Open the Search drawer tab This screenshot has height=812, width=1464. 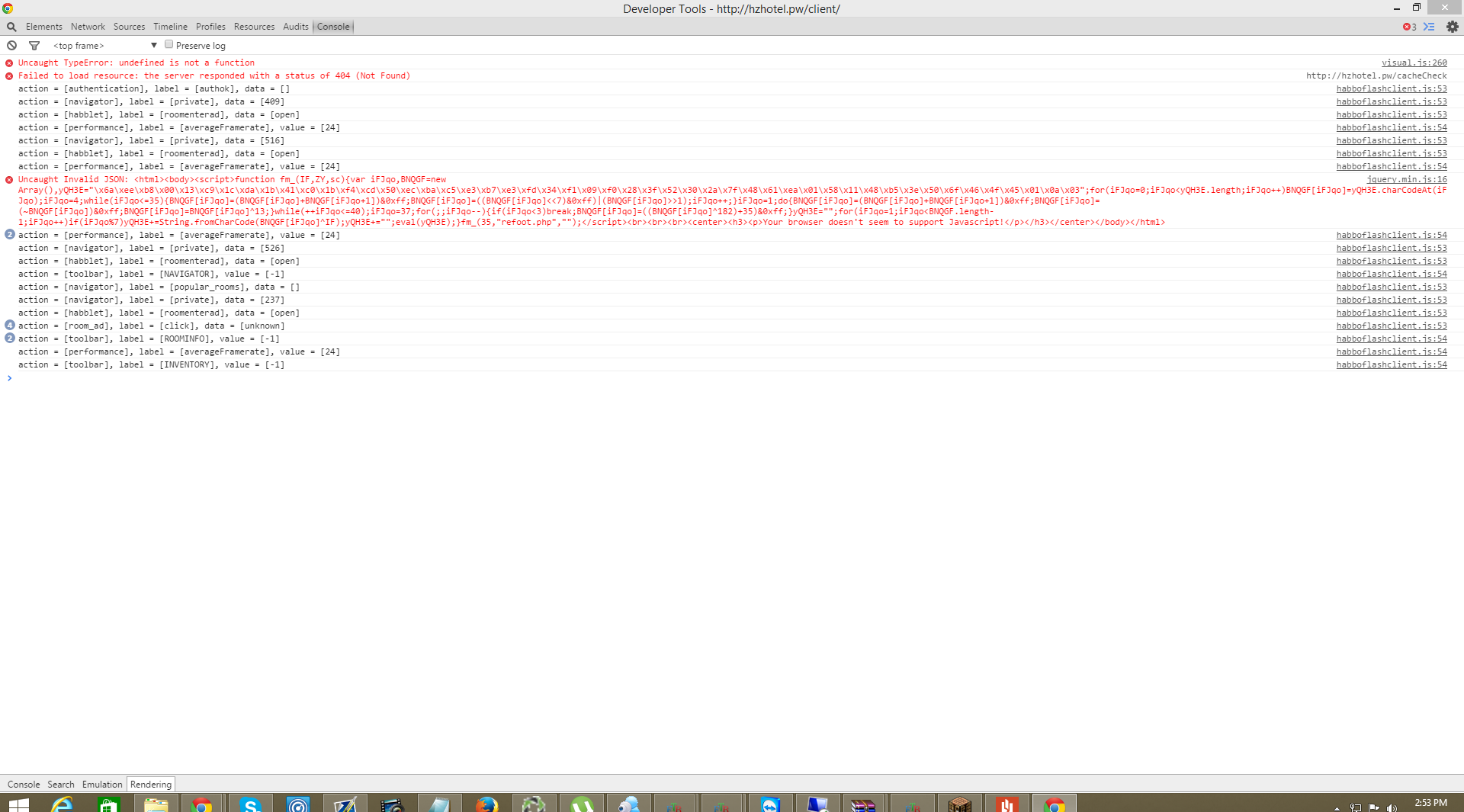pos(61,785)
